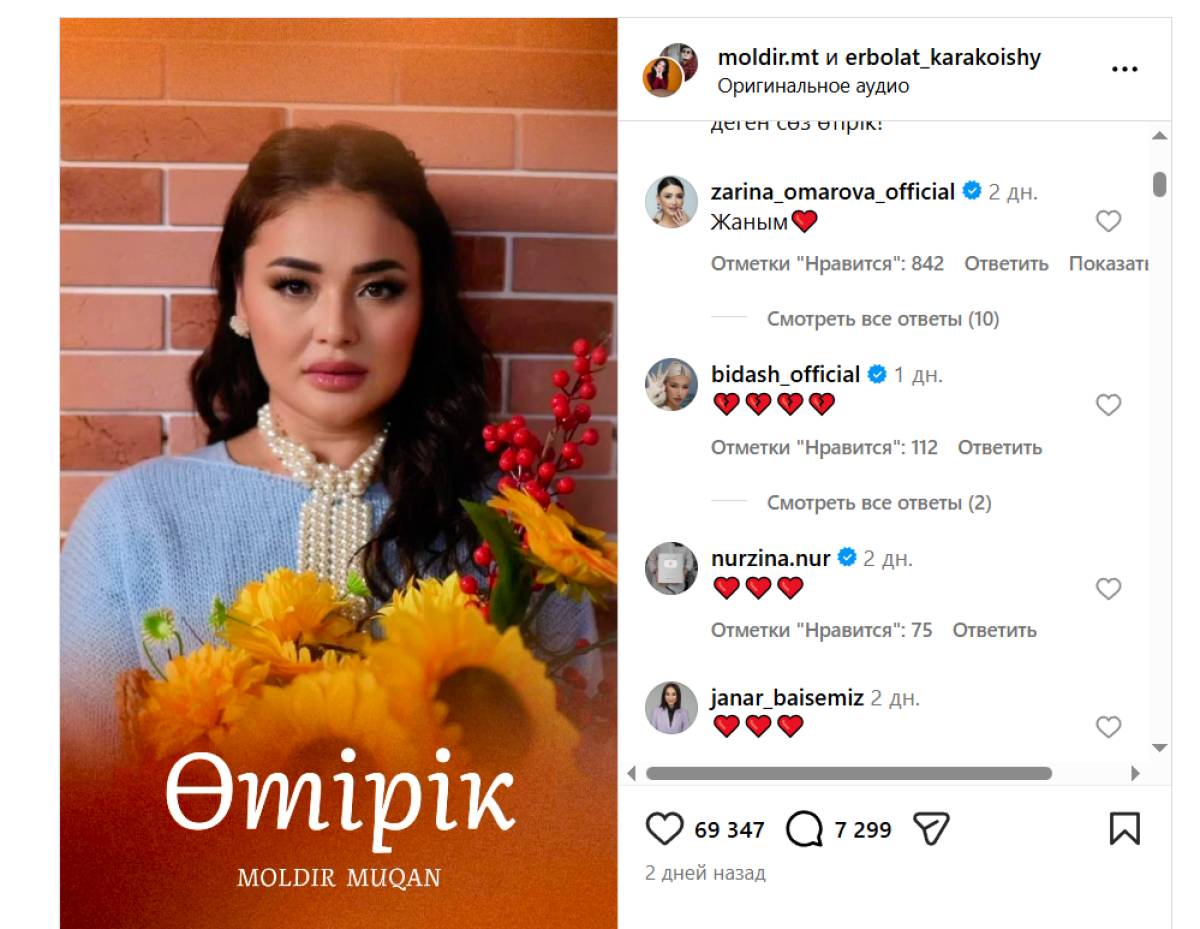
Task: Like nurzina.nur's comment
Action: (x=1108, y=589)
